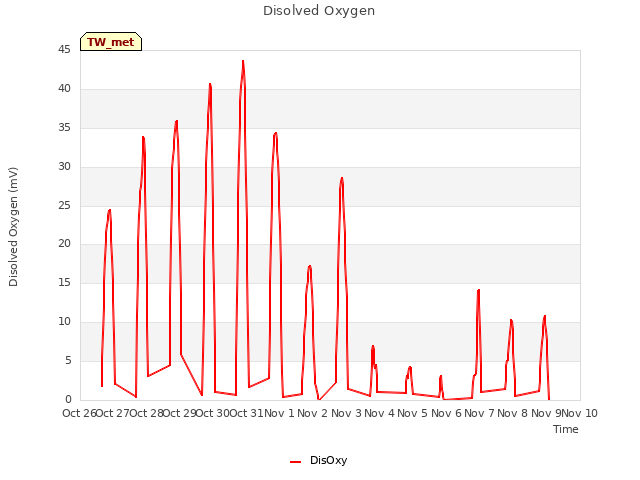This screenshot has width=640, height=480.
Task: Click the Nov 4 date tick label
Action: click(379, 413)
